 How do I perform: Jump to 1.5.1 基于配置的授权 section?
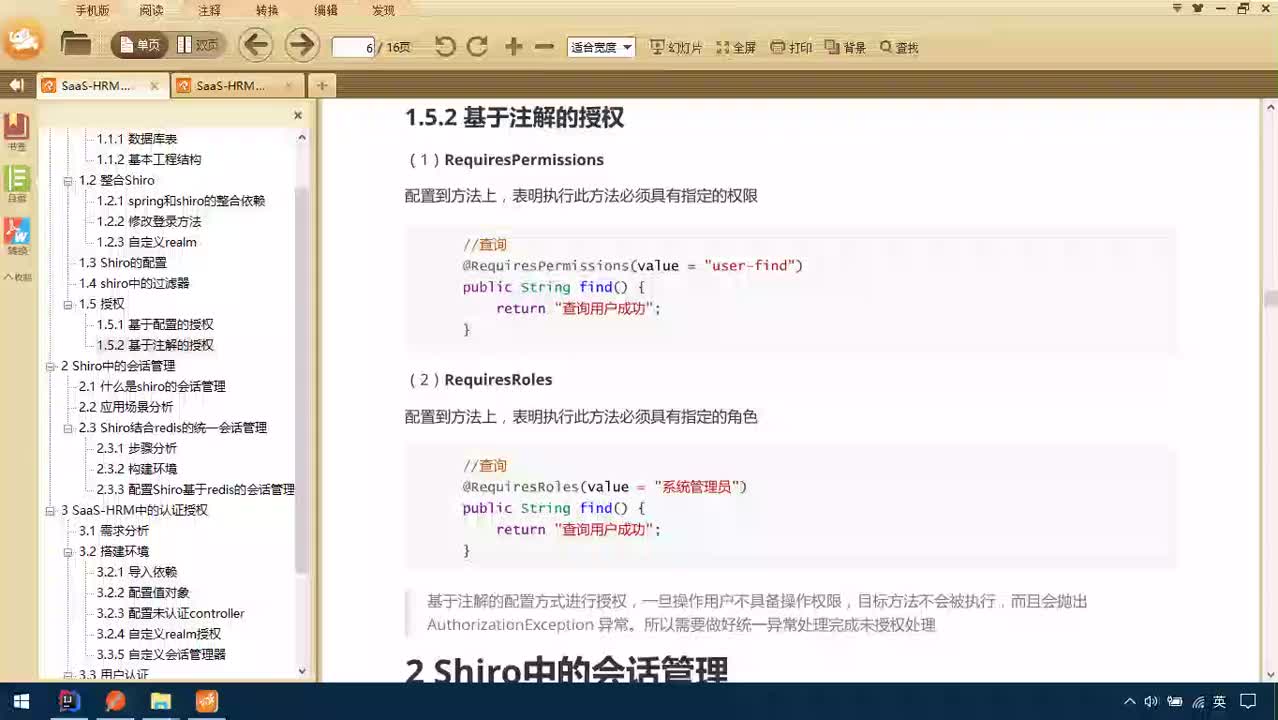tap(155, 324)
